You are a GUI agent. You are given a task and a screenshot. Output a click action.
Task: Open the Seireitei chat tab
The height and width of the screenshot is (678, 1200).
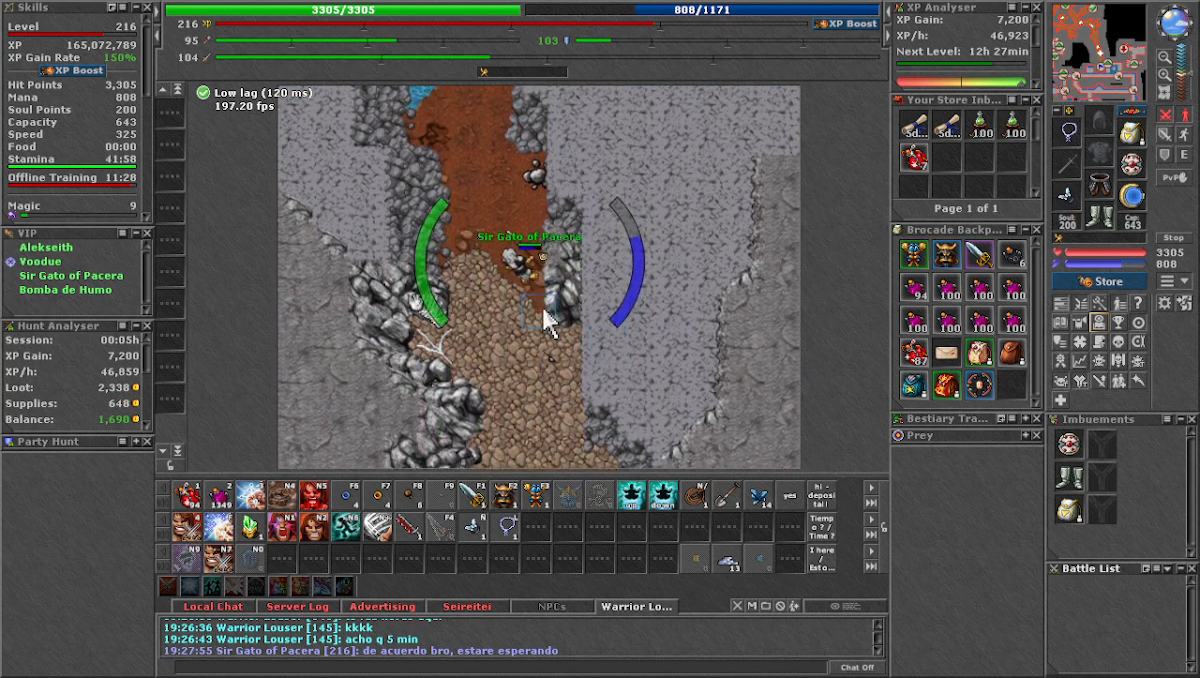point(466,606)
